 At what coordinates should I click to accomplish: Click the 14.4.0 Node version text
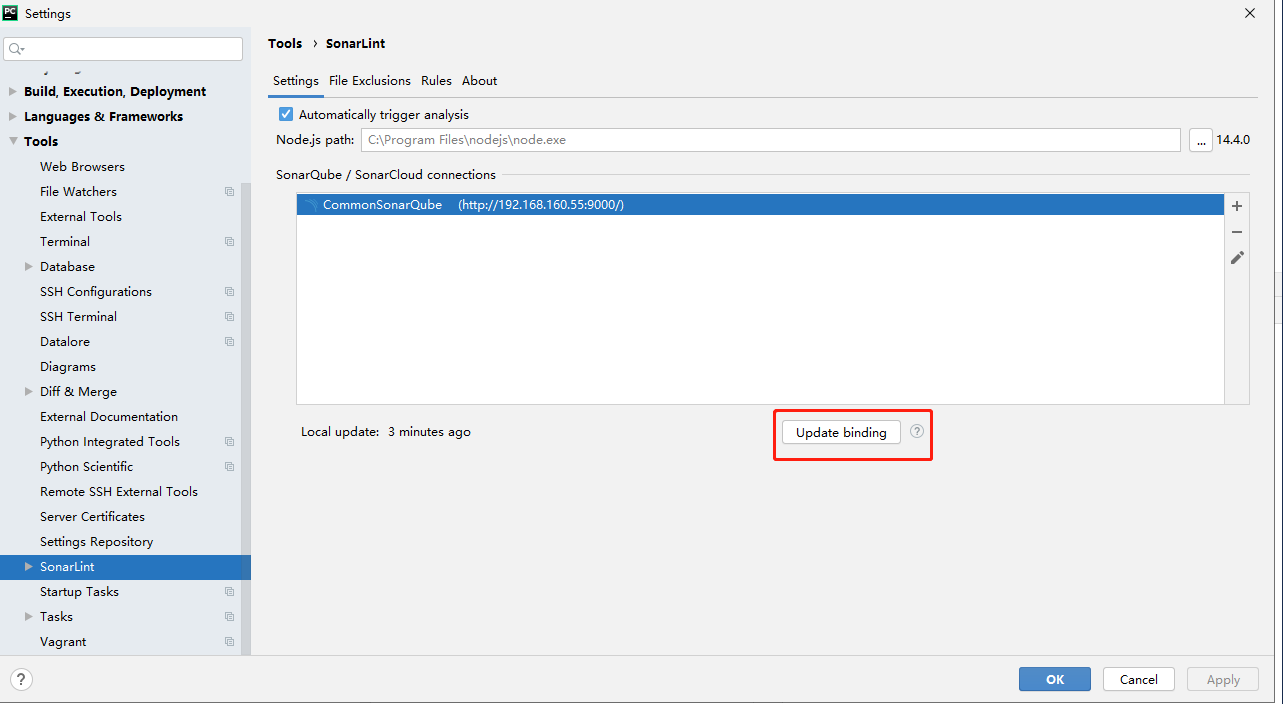point(1233,140)
